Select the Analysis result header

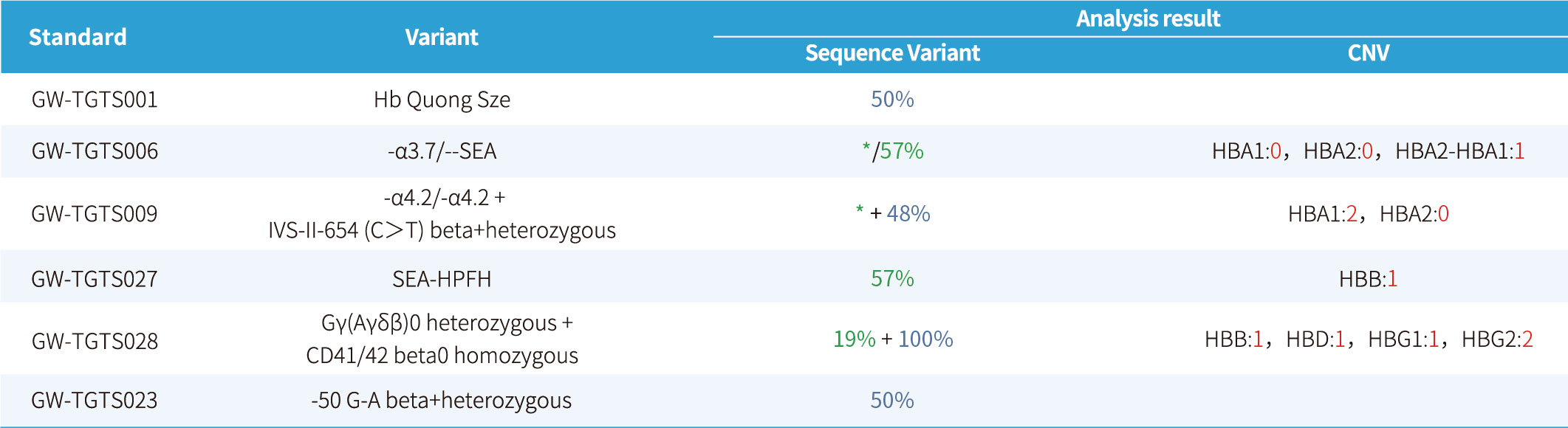pos(1148,18)
